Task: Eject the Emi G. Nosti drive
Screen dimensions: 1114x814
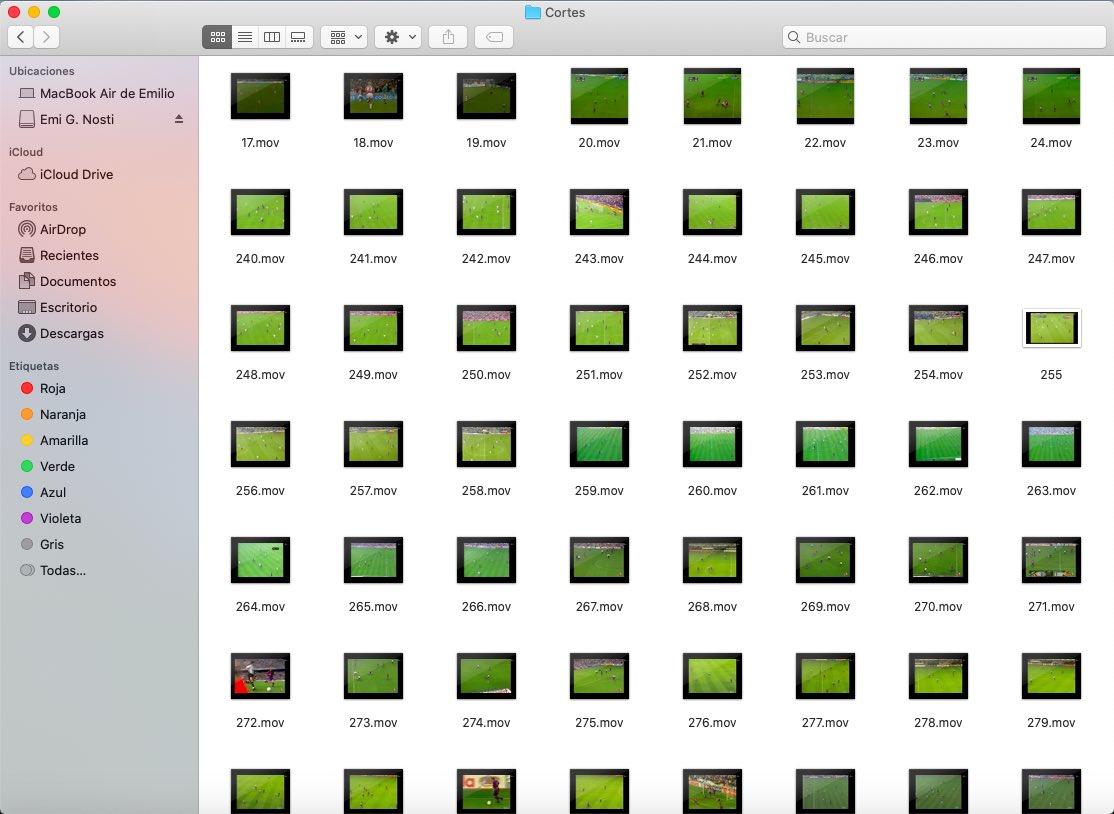Action: tap(179, 119)
